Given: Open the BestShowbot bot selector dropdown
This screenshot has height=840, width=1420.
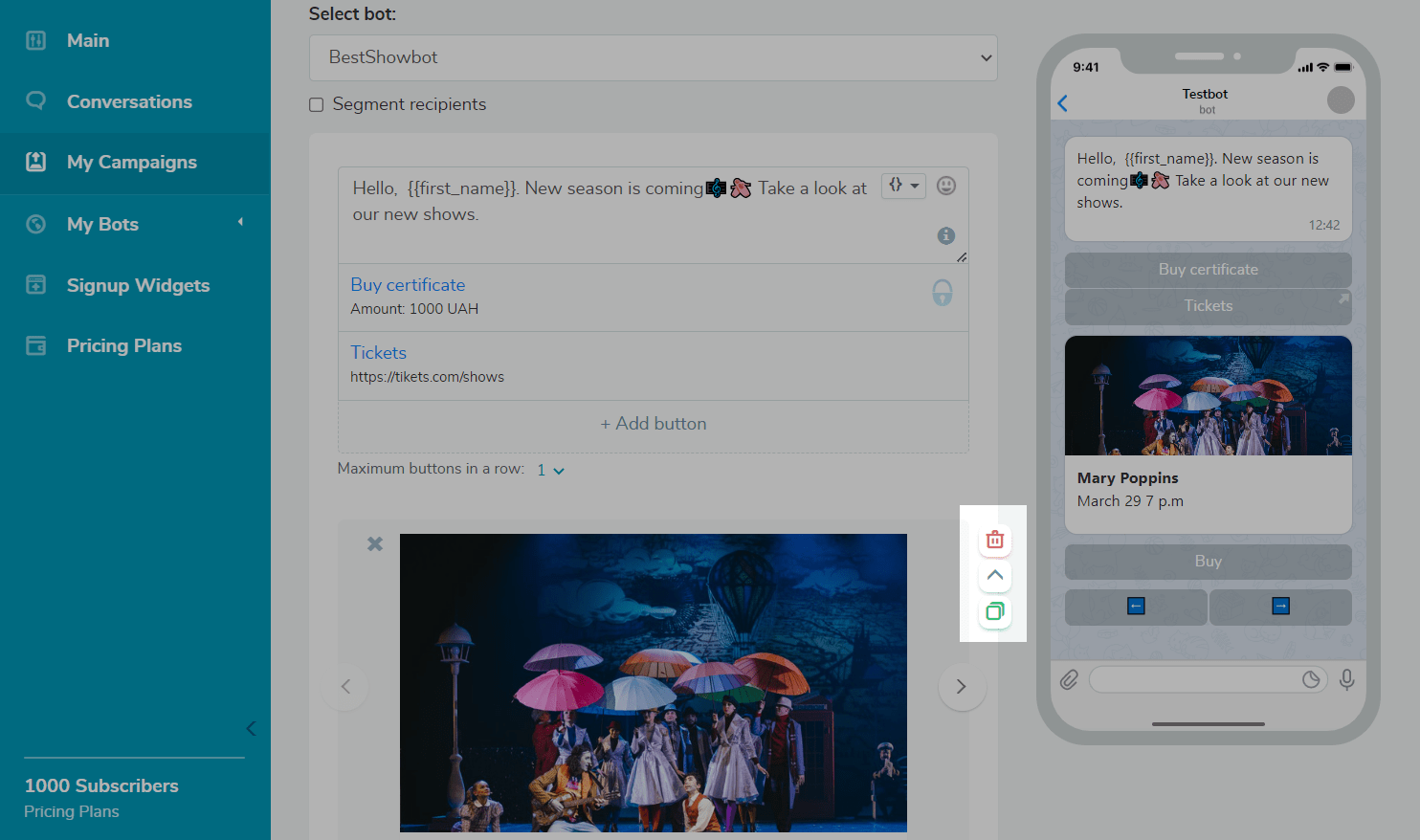Looking at the screenshot, I should pyautogui.click(x=653, y=57).
